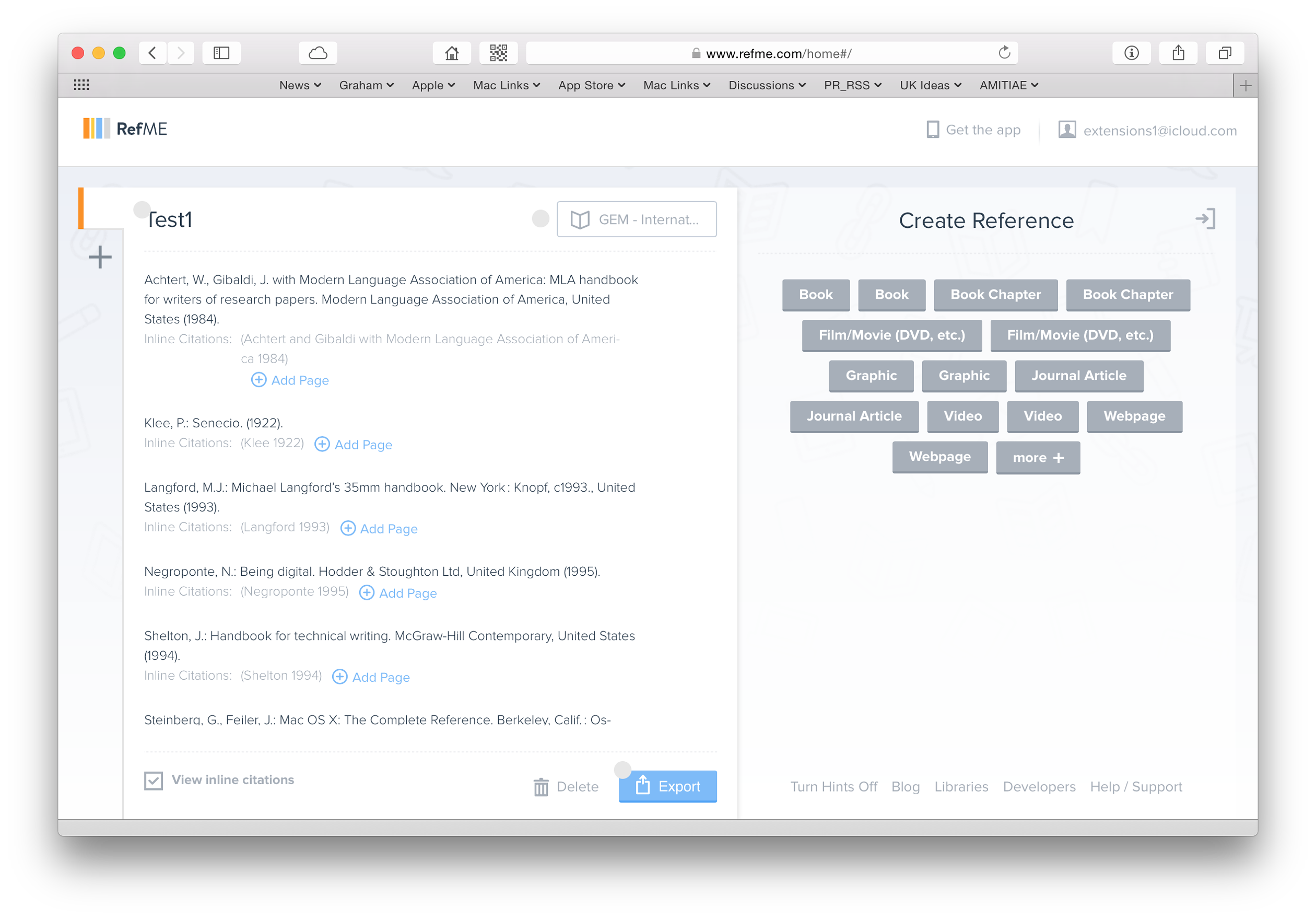Open the extensions1@icloud.com account link

(x=1159, y=131)
